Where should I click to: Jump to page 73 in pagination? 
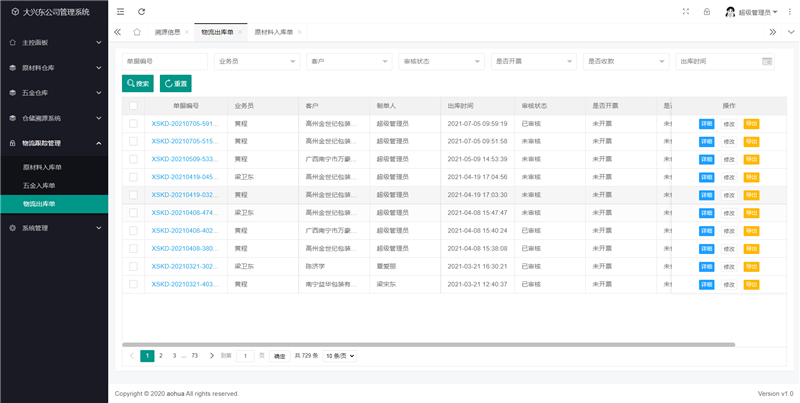coord(194,356)
